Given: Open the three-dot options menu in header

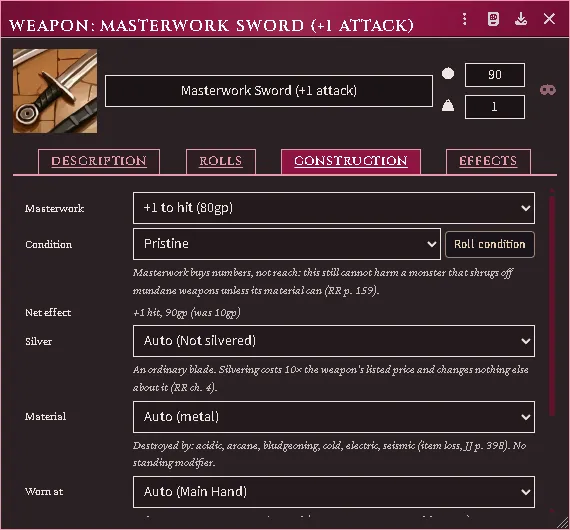Looking at the screenshot, I should [464, 19].
